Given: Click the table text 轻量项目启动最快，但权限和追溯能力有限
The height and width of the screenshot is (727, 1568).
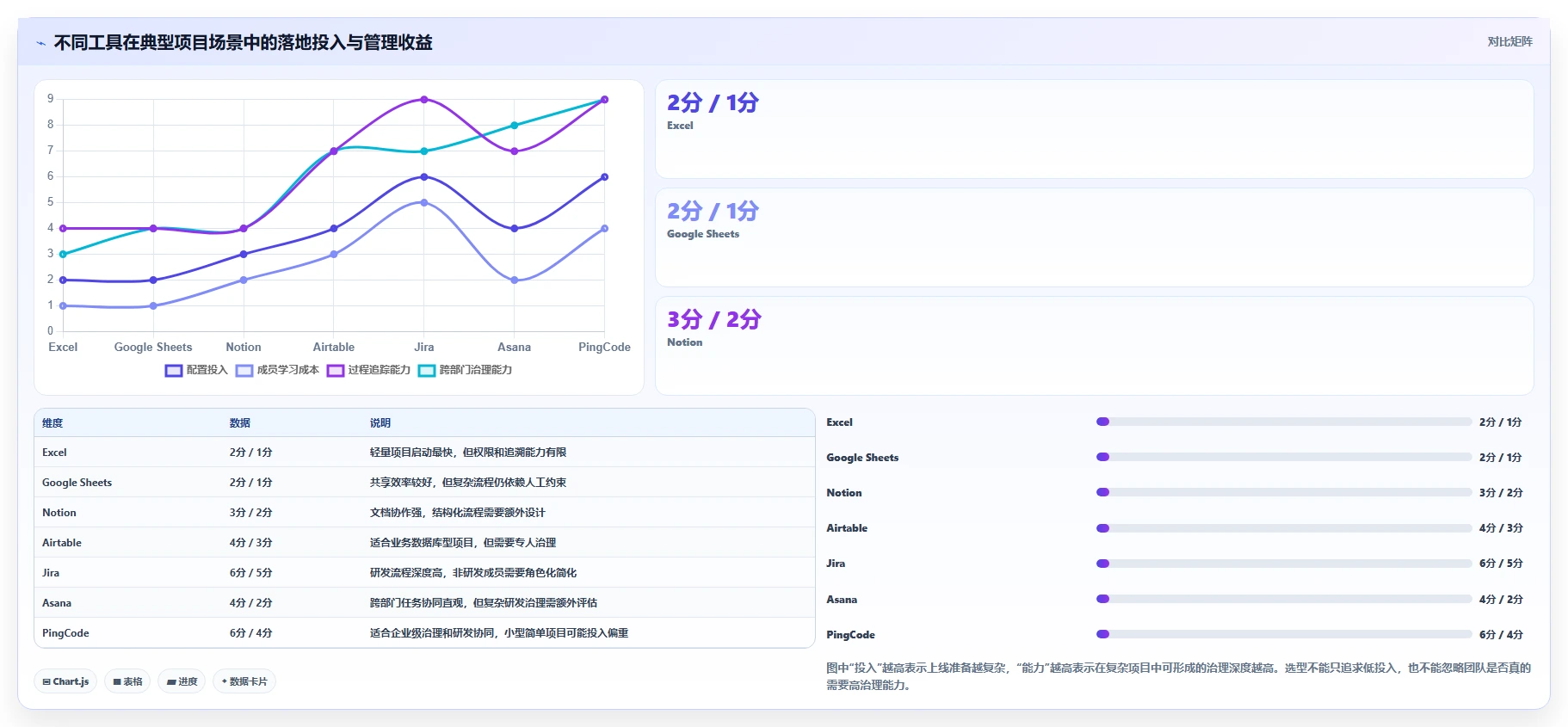Looking at the screenshot, I should [x=468, y=453].
